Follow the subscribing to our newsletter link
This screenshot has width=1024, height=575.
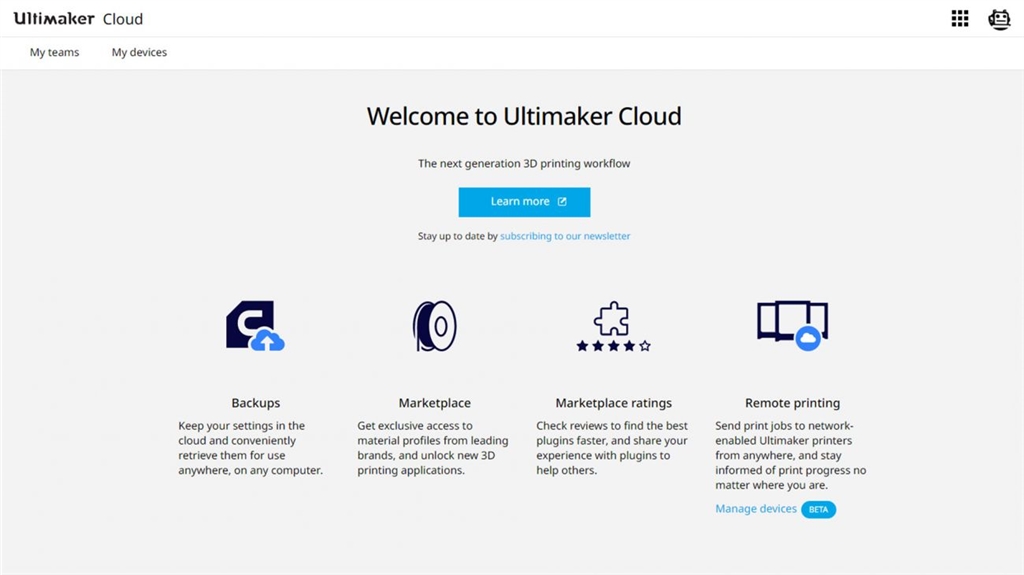pos(565,236)
